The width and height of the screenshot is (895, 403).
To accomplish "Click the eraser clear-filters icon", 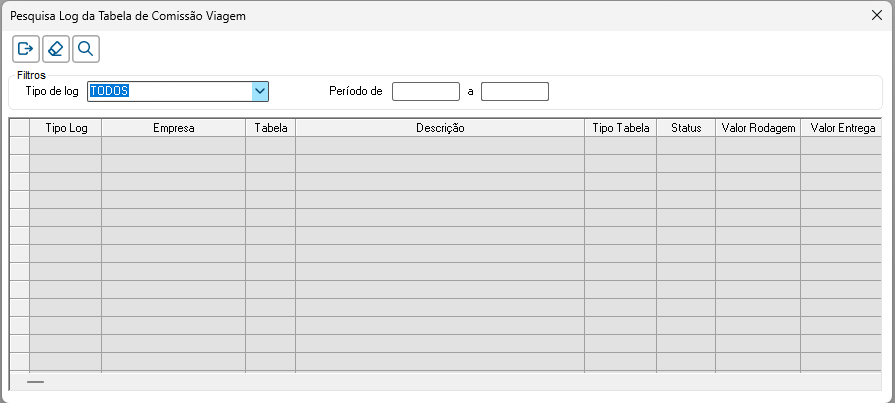I will (56, 48).
